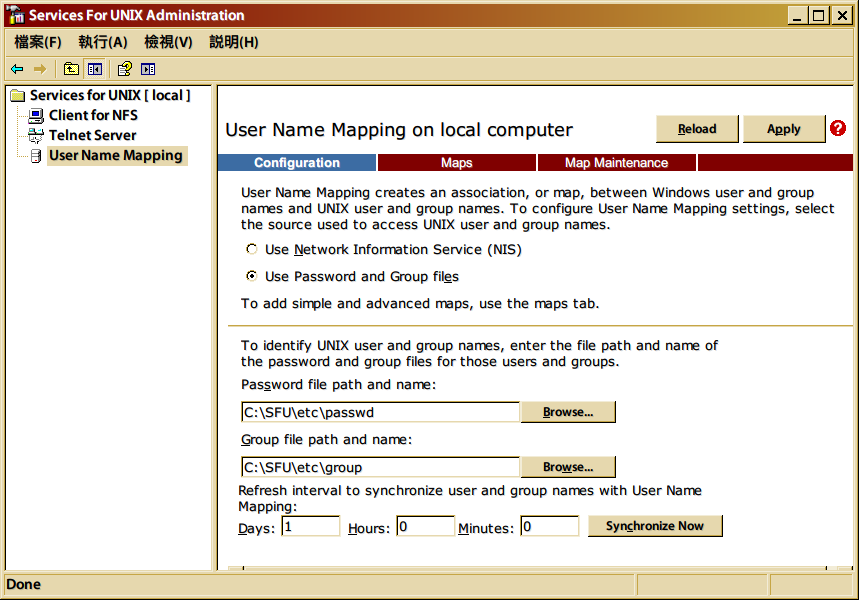859x600 pixels.
Task: Click the red help question mark beside Apply
Action: point(837,128)
